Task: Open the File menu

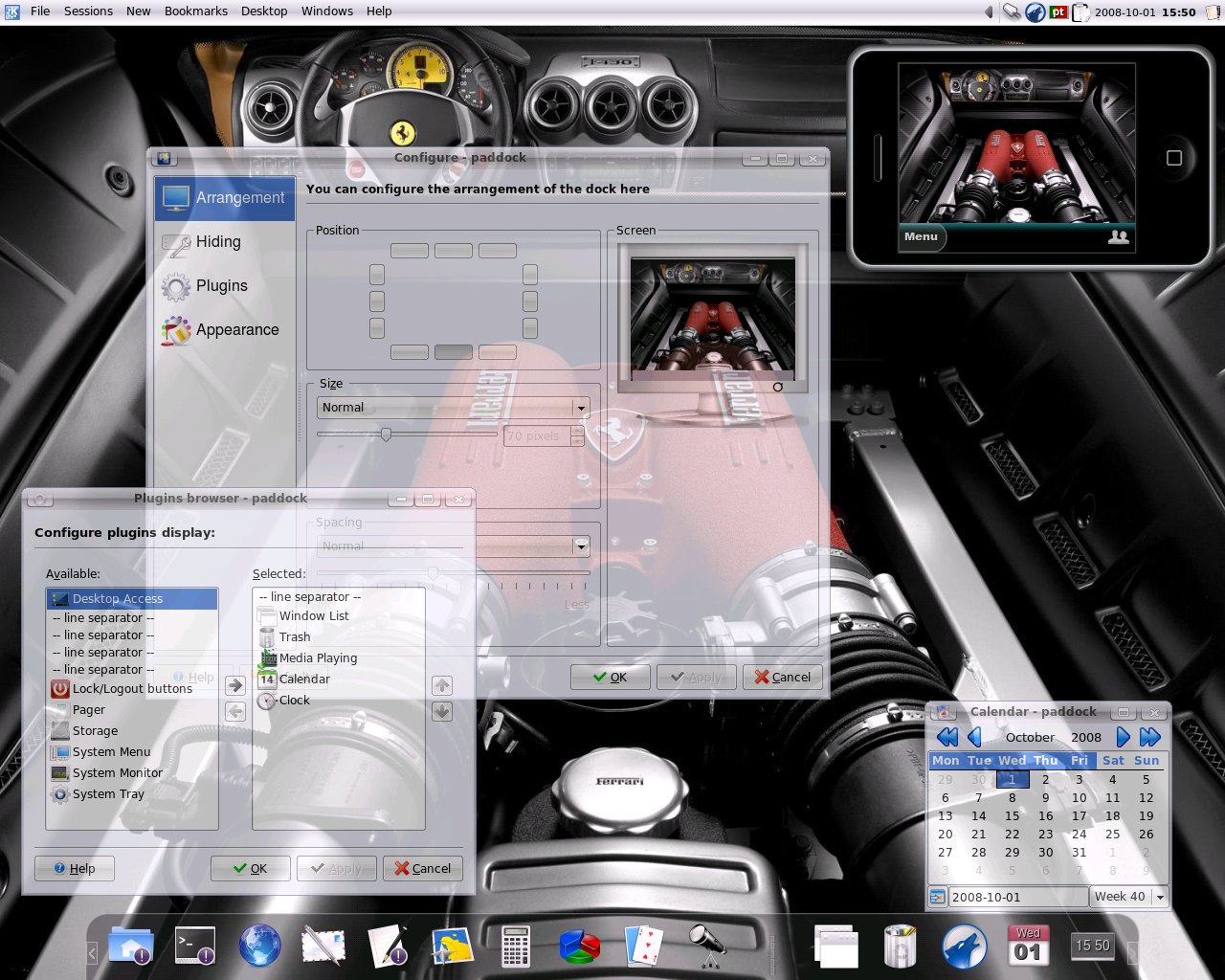Action: coord(40,11)
